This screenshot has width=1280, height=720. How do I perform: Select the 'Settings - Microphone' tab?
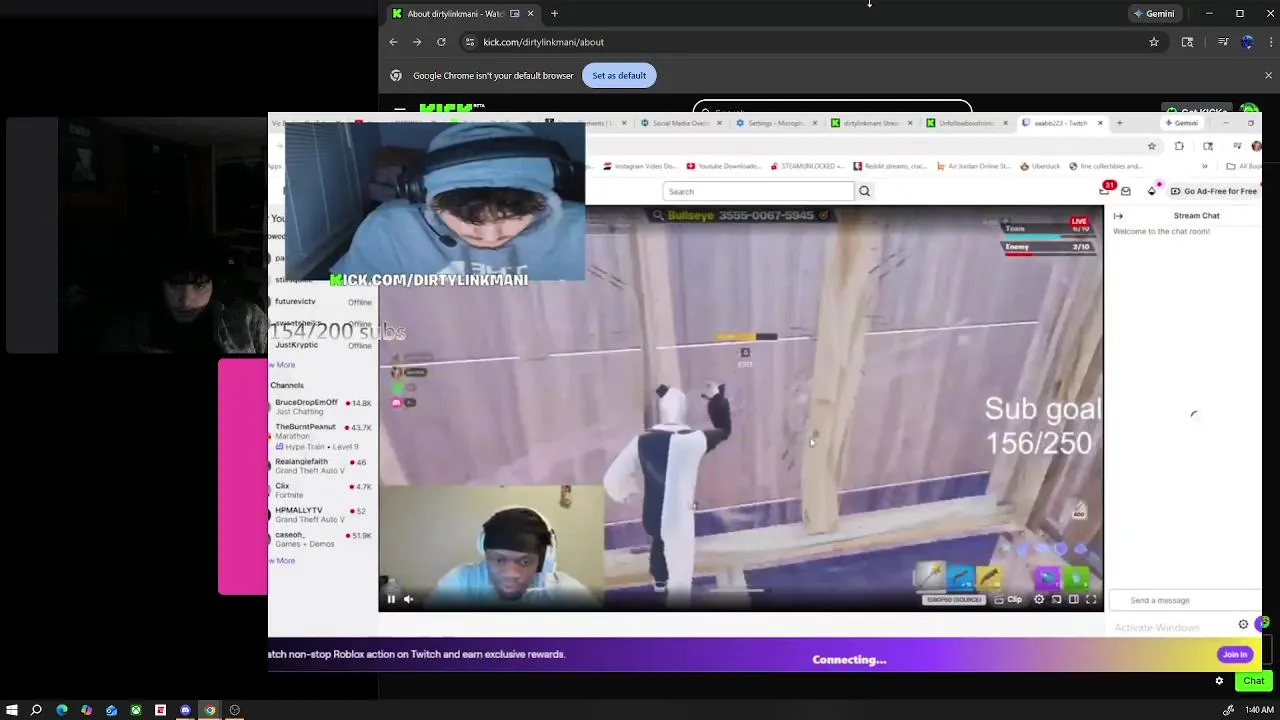tap(775, 123)
